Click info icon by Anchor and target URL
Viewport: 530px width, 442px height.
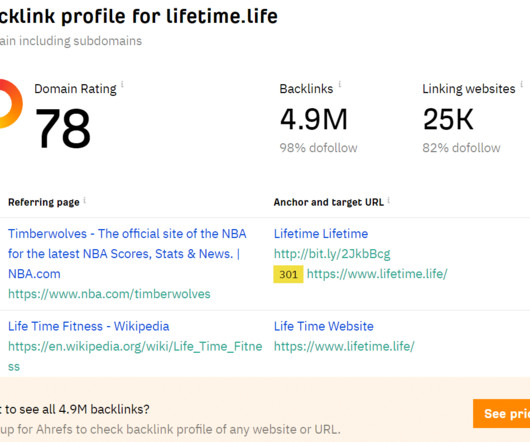[x=389, y=200]
